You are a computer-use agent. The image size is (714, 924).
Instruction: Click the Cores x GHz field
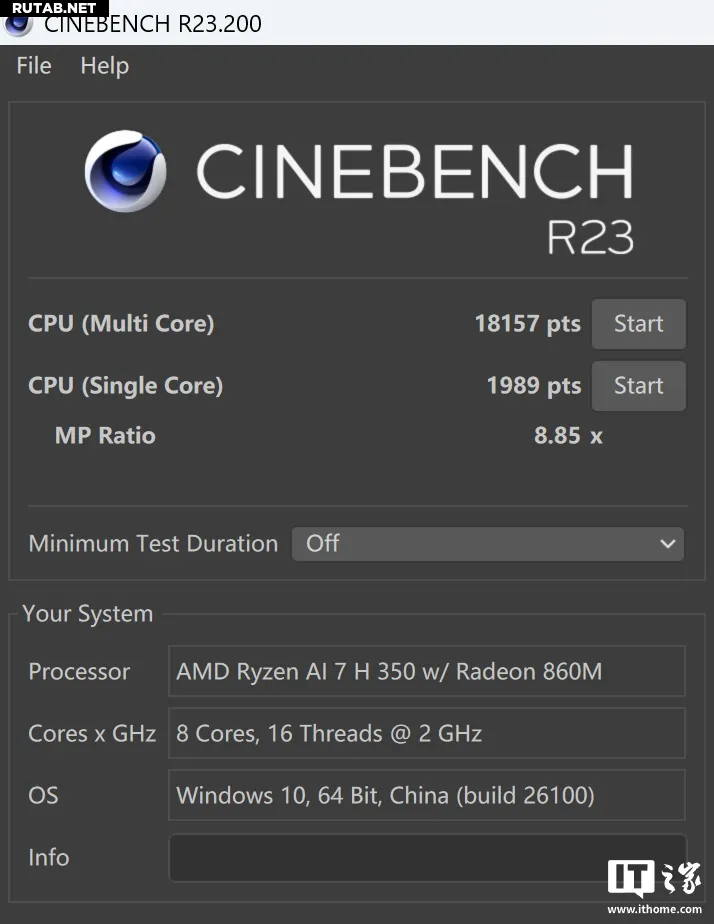click(427, 733)
